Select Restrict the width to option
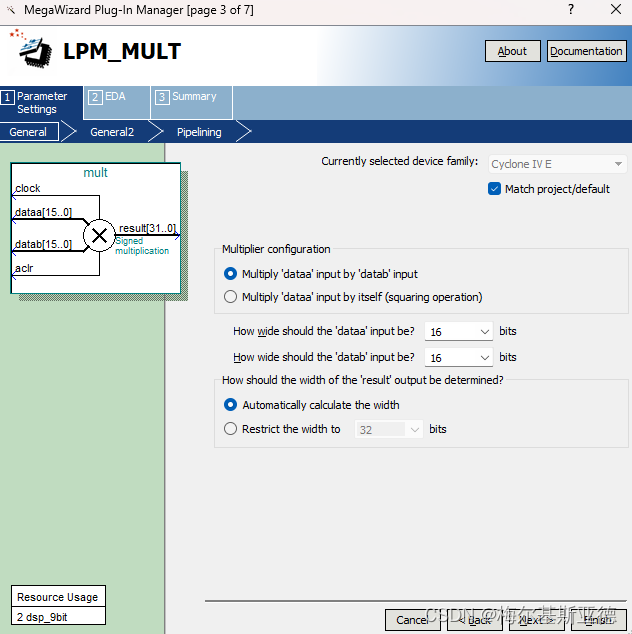 click(x=230, y=429)
